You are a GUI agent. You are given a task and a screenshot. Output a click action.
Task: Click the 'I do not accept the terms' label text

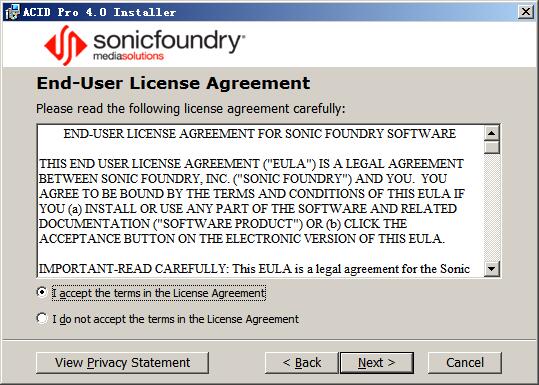[x=176, y=319]
